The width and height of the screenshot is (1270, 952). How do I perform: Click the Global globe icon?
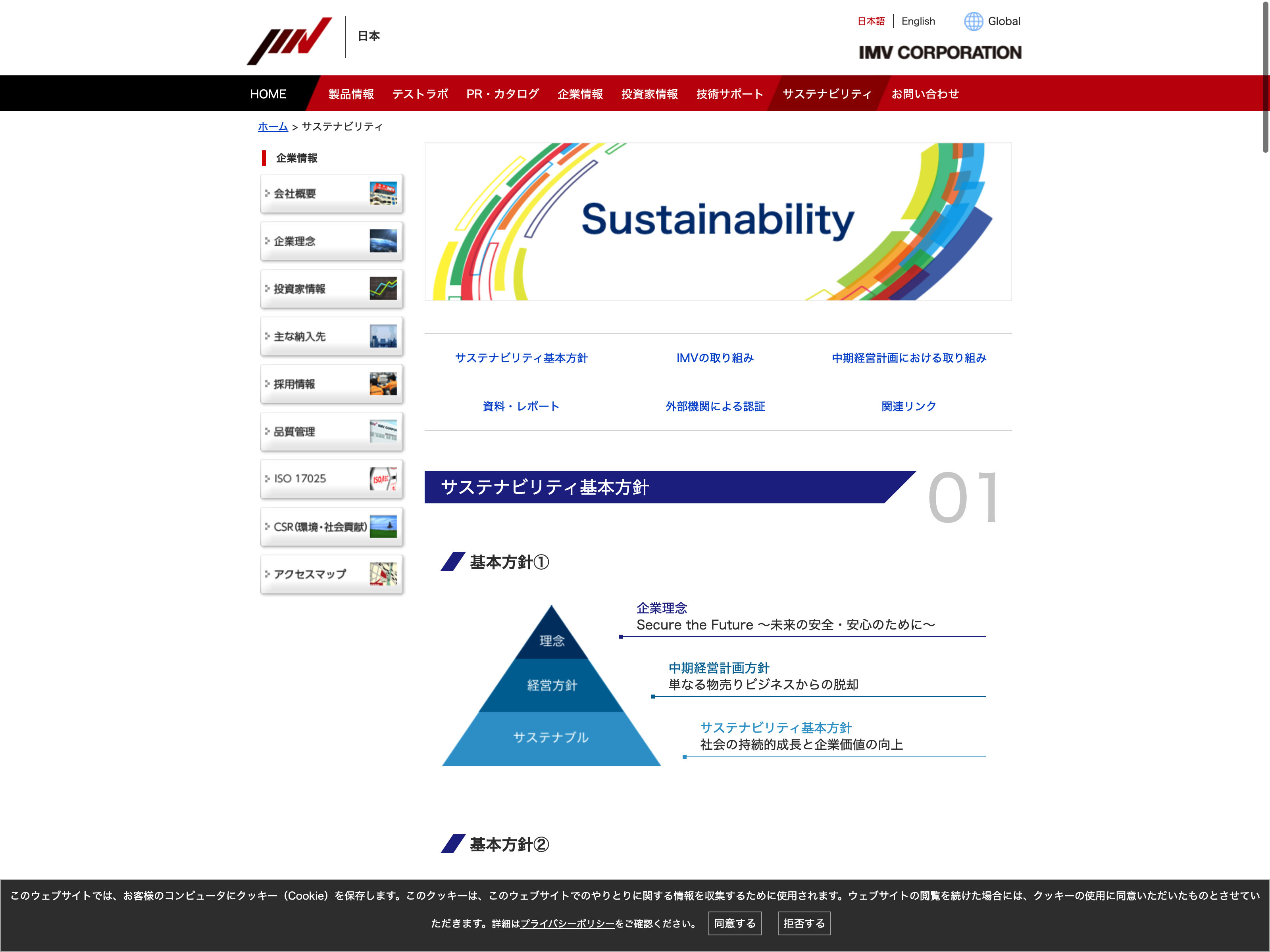click(x=973, y=21)
